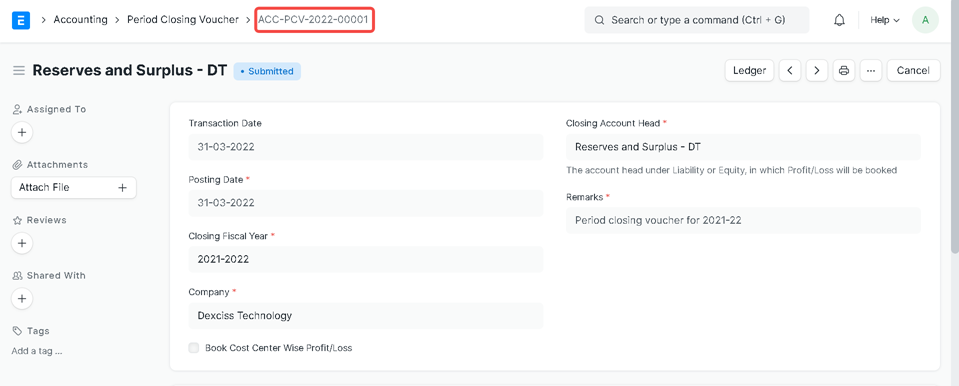Viewport: 959px width, 386px height.
Task: Click the Assigned To label
Action: 56,109
